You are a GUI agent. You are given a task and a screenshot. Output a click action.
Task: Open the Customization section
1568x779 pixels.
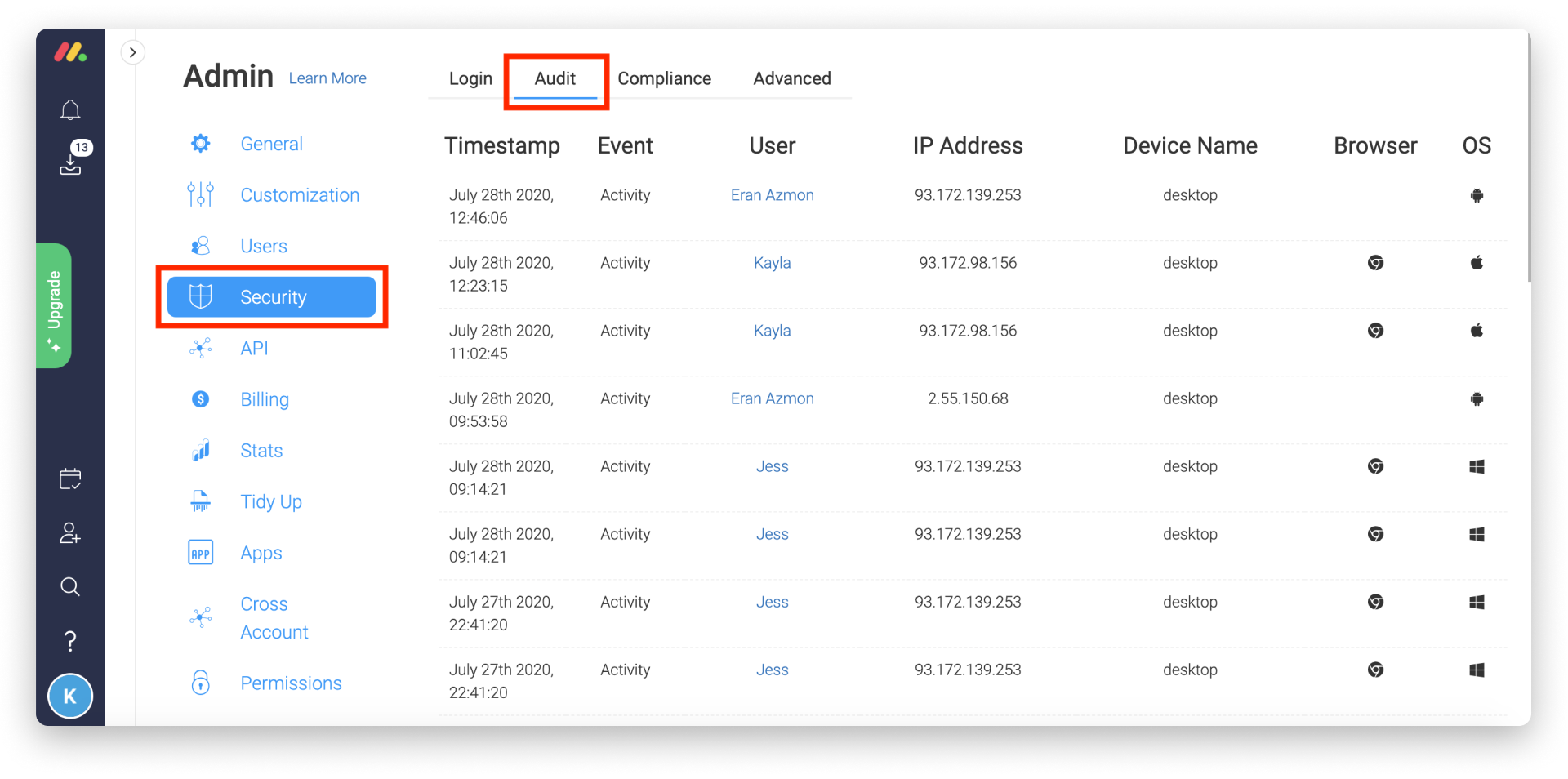click(x=300, y=195)
